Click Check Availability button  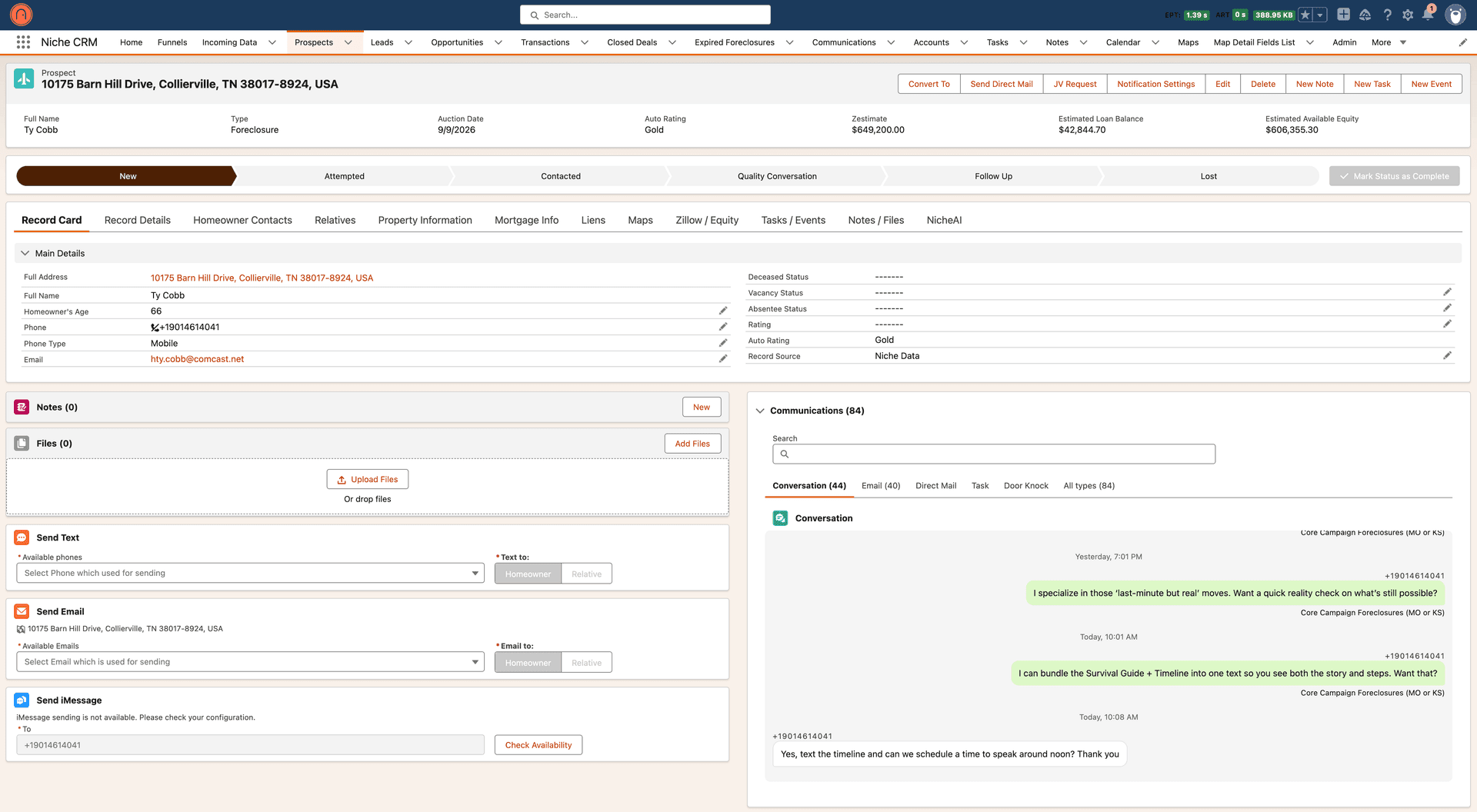[538, 745]
